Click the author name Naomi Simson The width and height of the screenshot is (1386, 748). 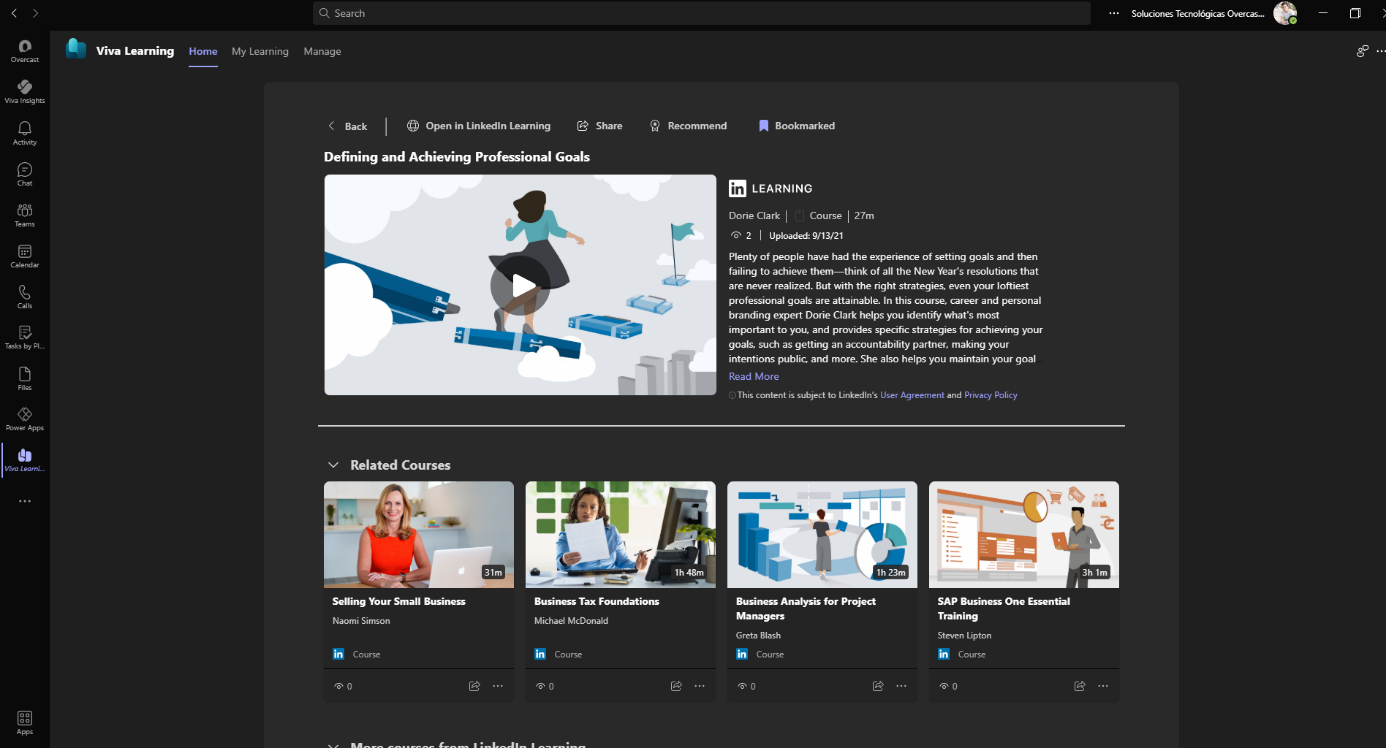point(361,621)
